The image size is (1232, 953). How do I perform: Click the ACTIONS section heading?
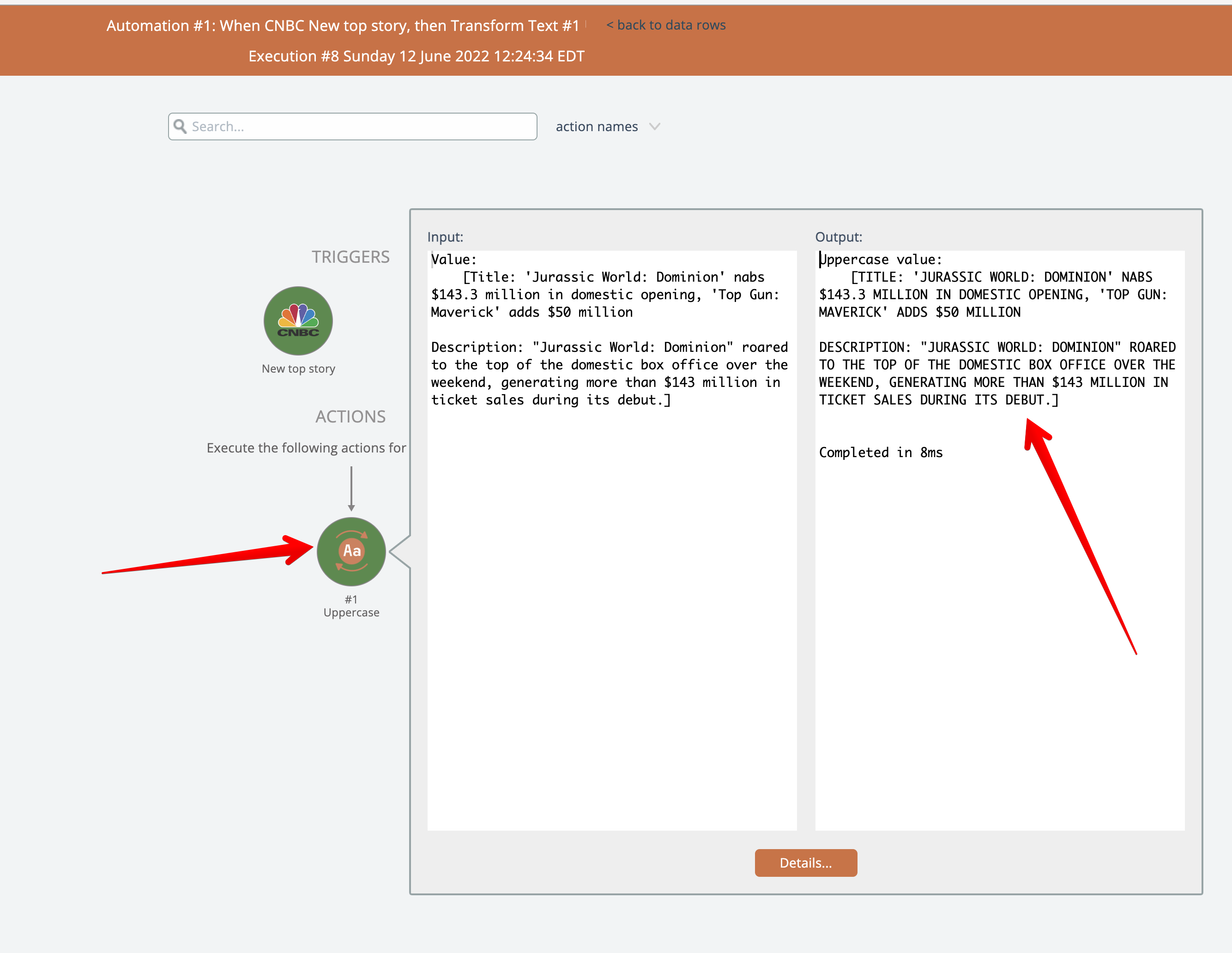tap(350, 416)
